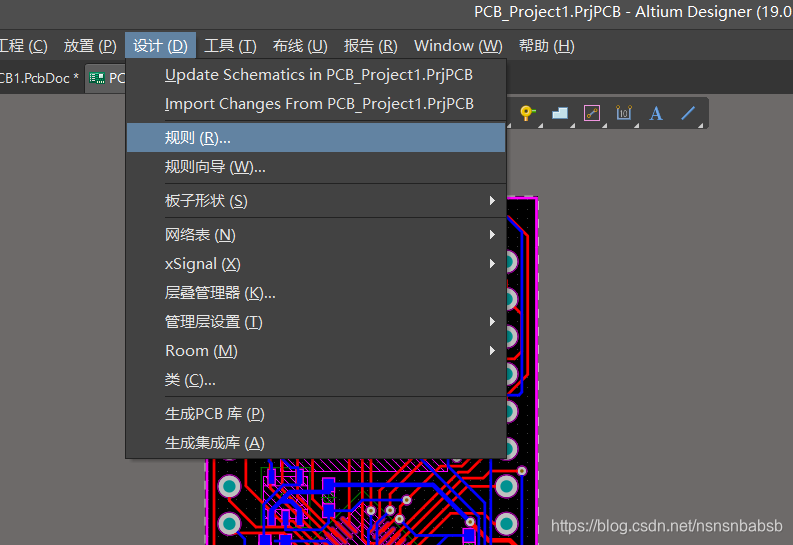Open the 帮助 (H) menu
Viewport: 793px width, 545px height.
(547, 46)
